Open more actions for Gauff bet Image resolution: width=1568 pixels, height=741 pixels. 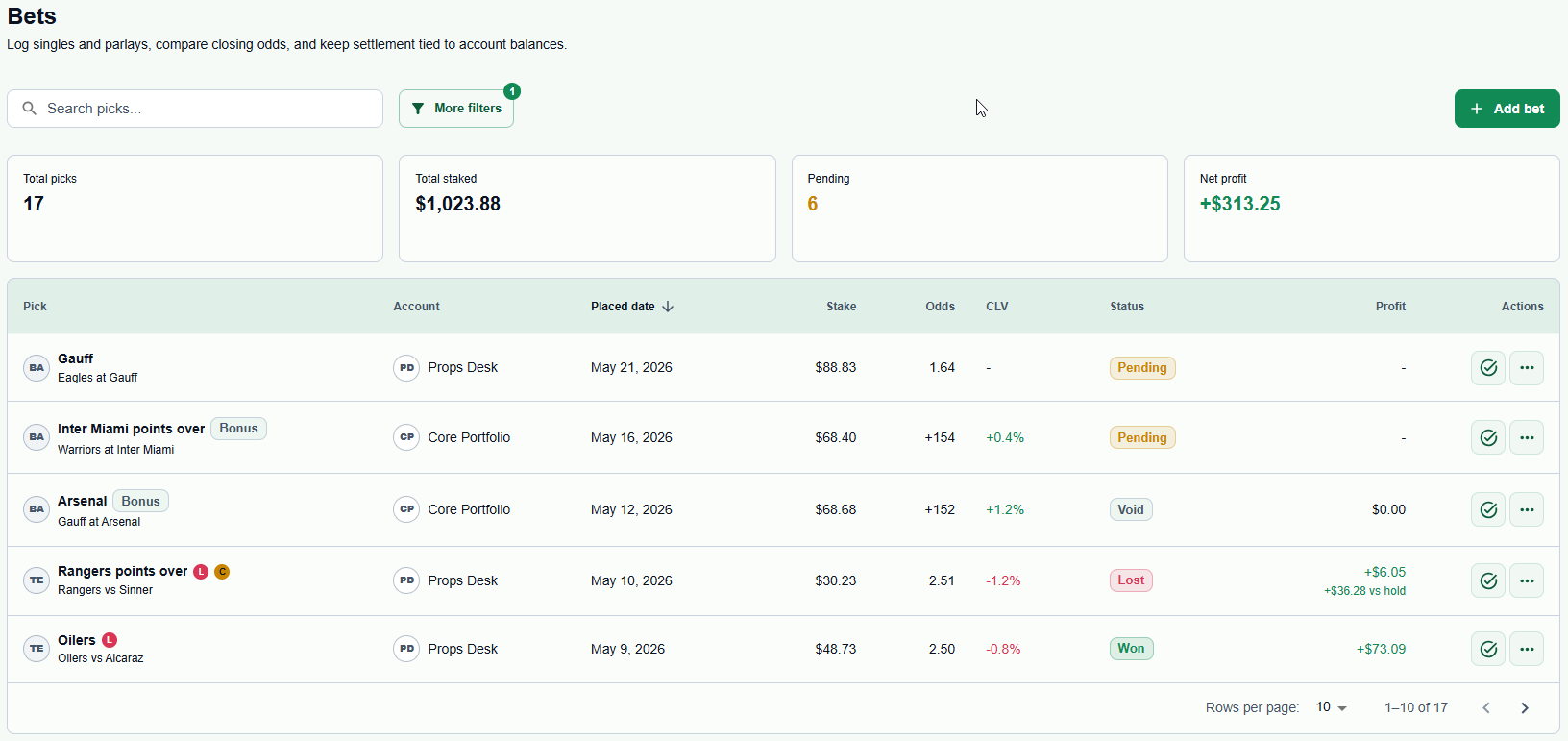click(x=1527, y=367)
